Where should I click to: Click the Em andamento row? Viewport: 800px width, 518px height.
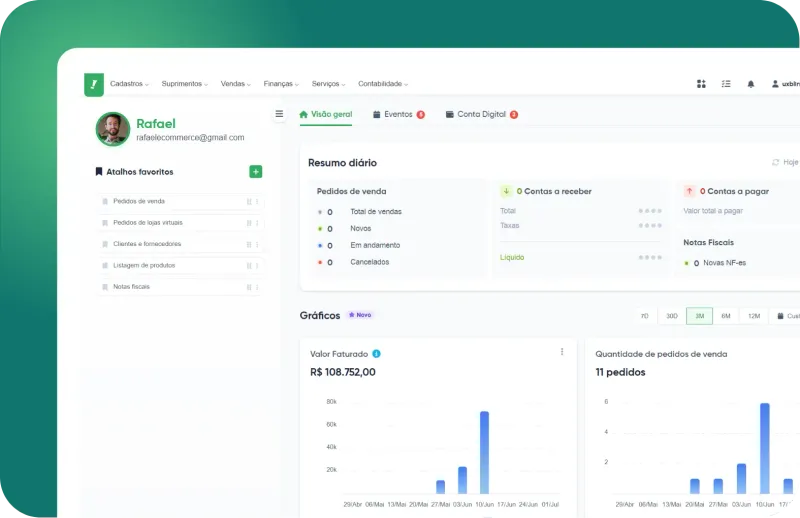tap(359, 245)
